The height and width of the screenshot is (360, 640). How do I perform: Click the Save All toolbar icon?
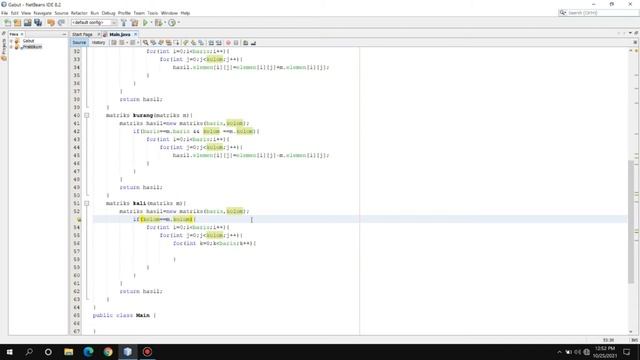38,22
